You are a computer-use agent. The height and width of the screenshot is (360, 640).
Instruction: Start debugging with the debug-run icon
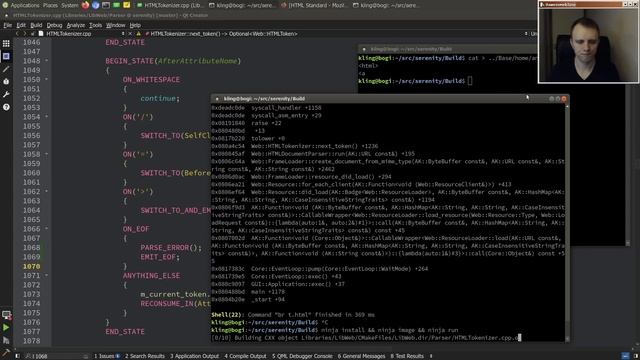point(6,340)
